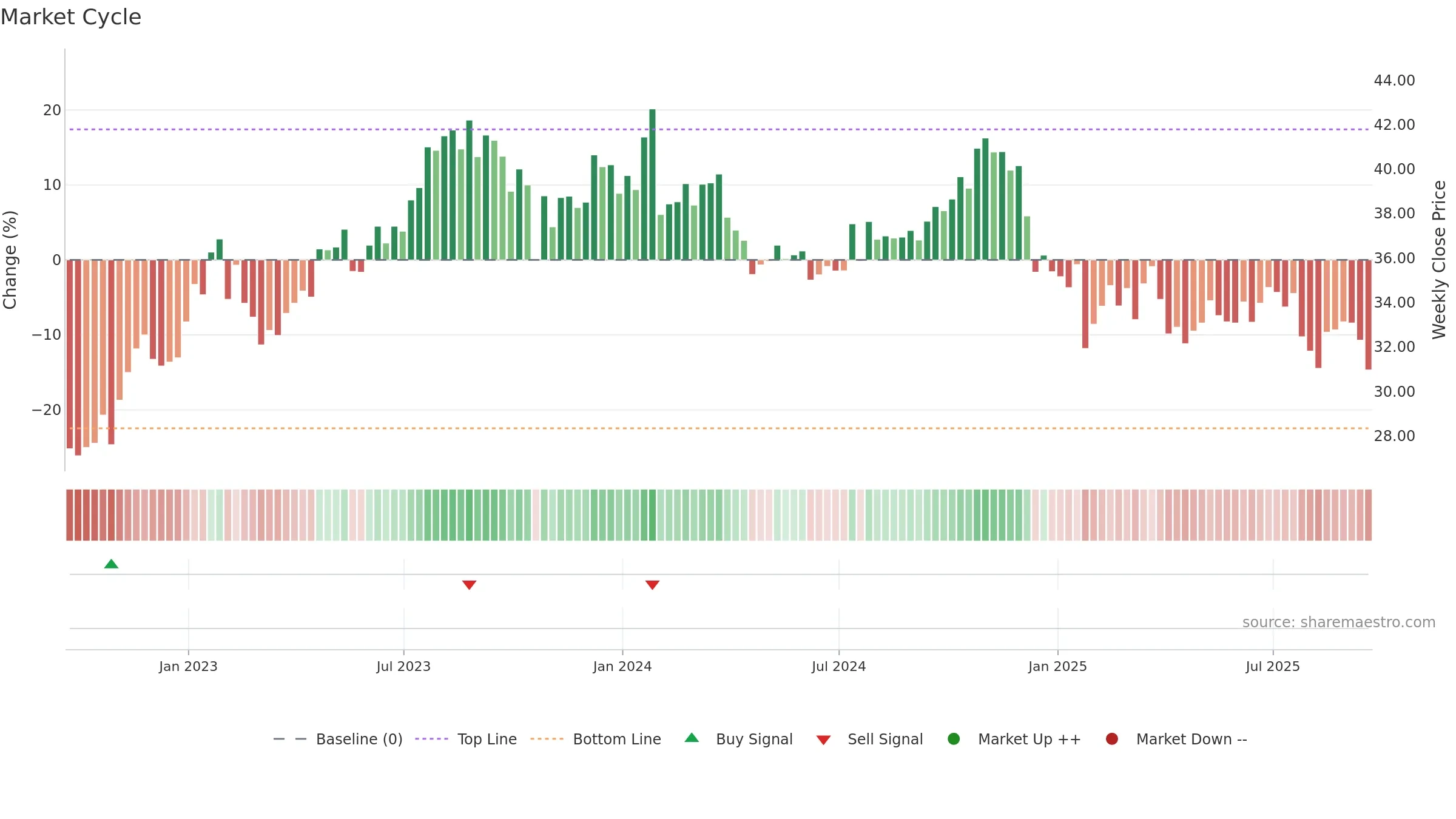The image size is (1456, 819).
Task: Click the Sell Signal marker near Aug 2023
Action: (x=469, y=585)
